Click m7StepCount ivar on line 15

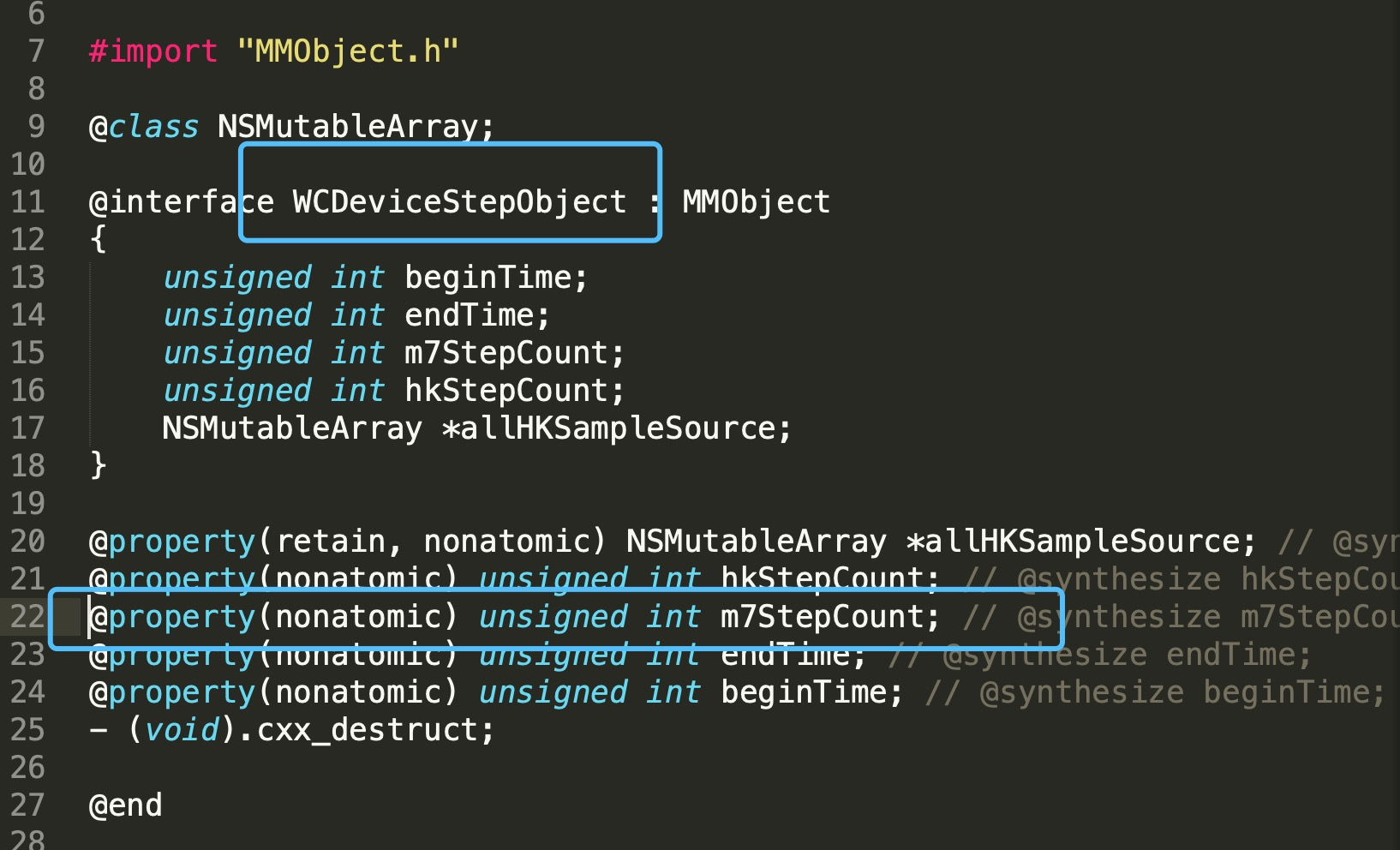506,353
